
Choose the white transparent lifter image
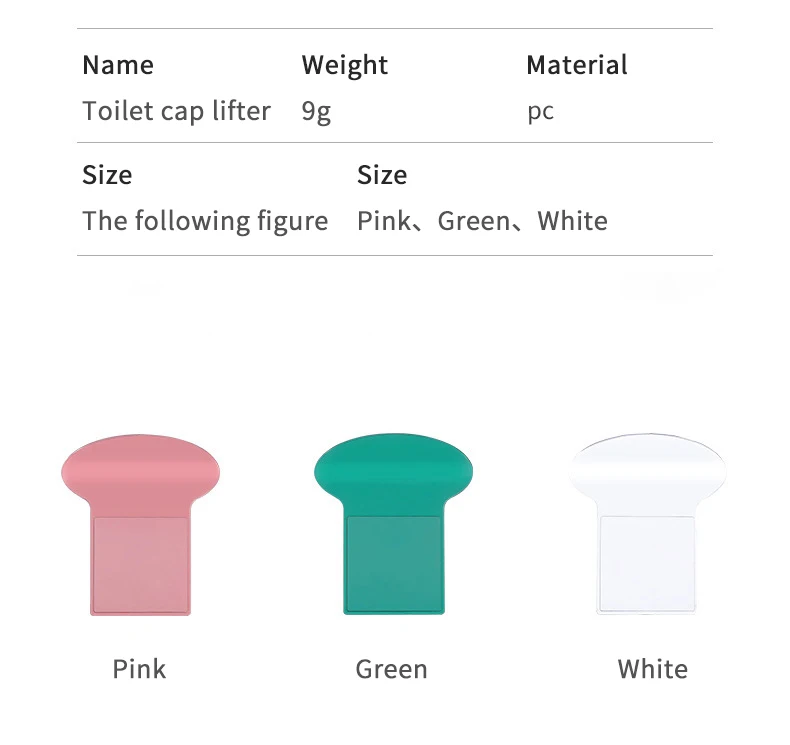pyautogui.click(x=647, y=525)
